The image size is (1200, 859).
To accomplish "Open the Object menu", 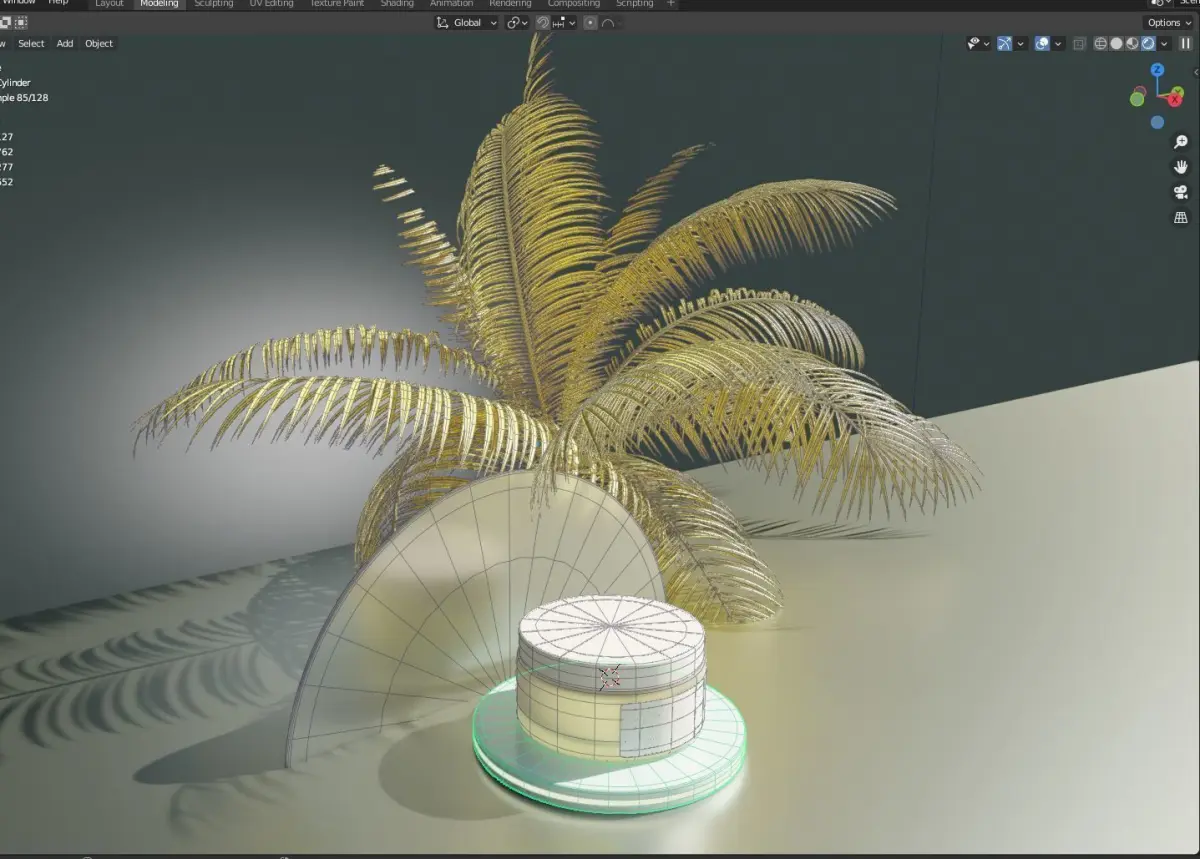I will [x=99, y=43].
